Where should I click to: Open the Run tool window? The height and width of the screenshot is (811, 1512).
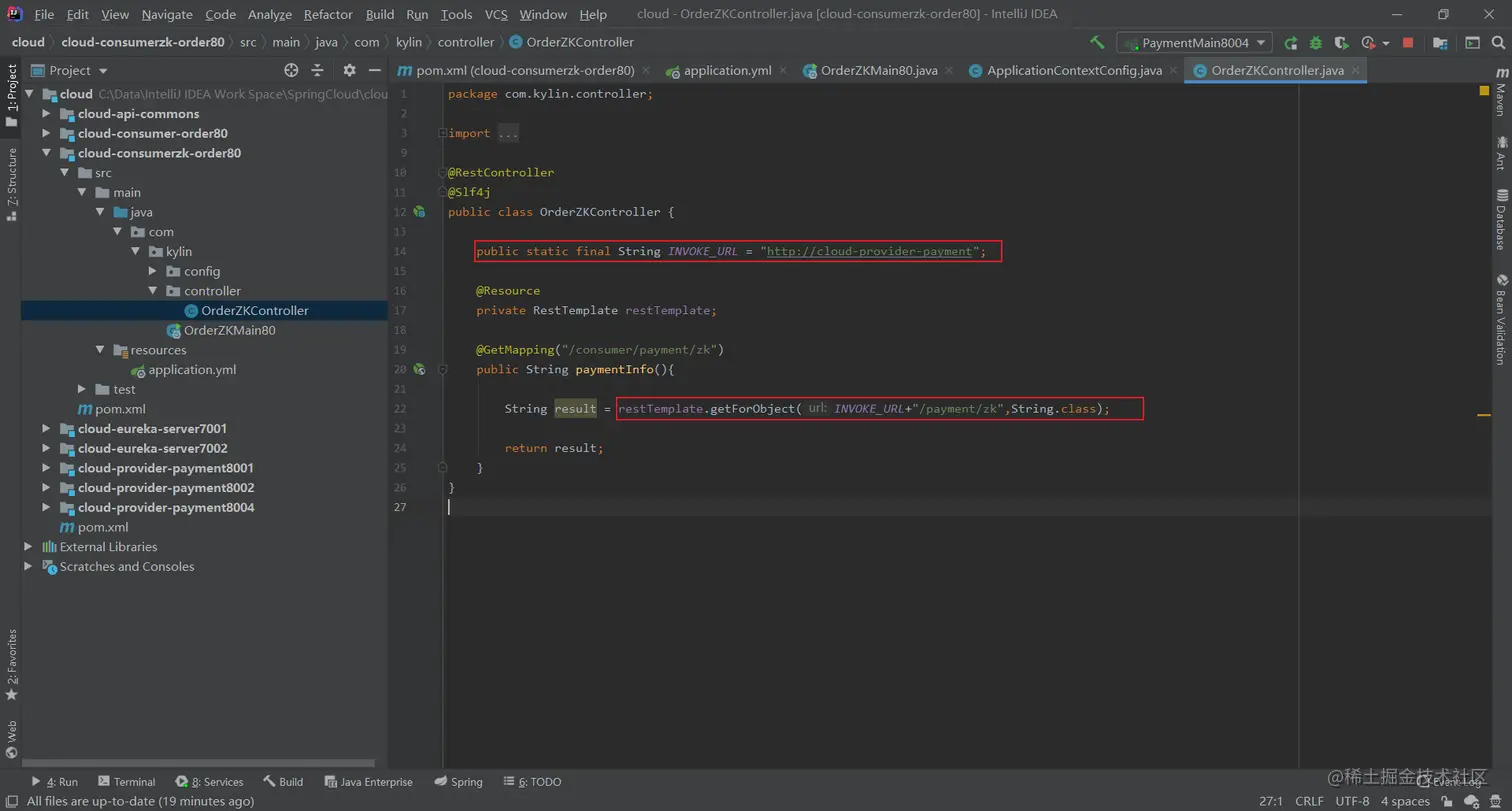[x=55, y=782]
